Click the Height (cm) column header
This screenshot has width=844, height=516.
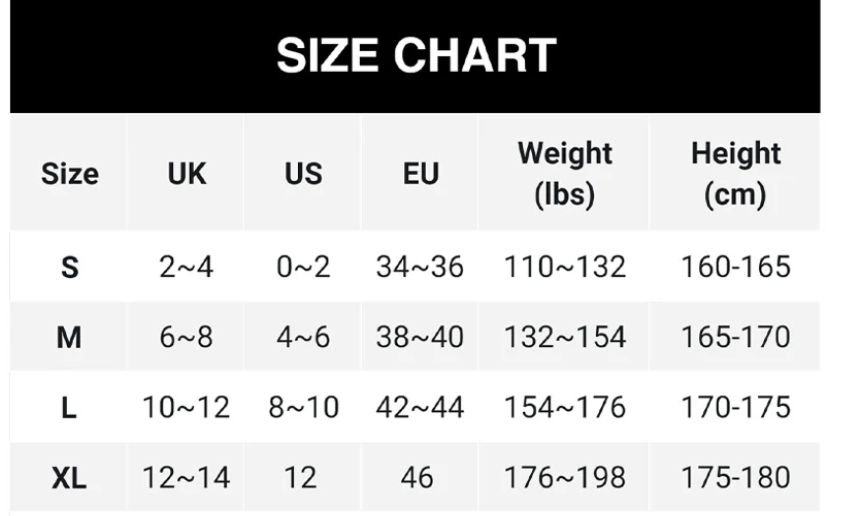point(735,174)
